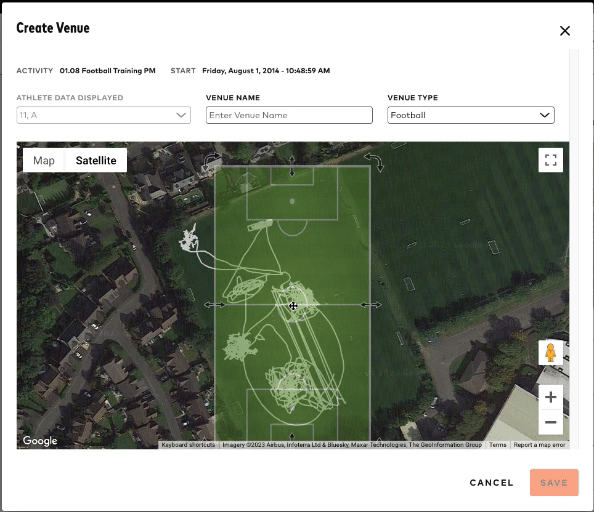Toggle fullscreen map view
594x512 pixels.
[x=550, y=160]
